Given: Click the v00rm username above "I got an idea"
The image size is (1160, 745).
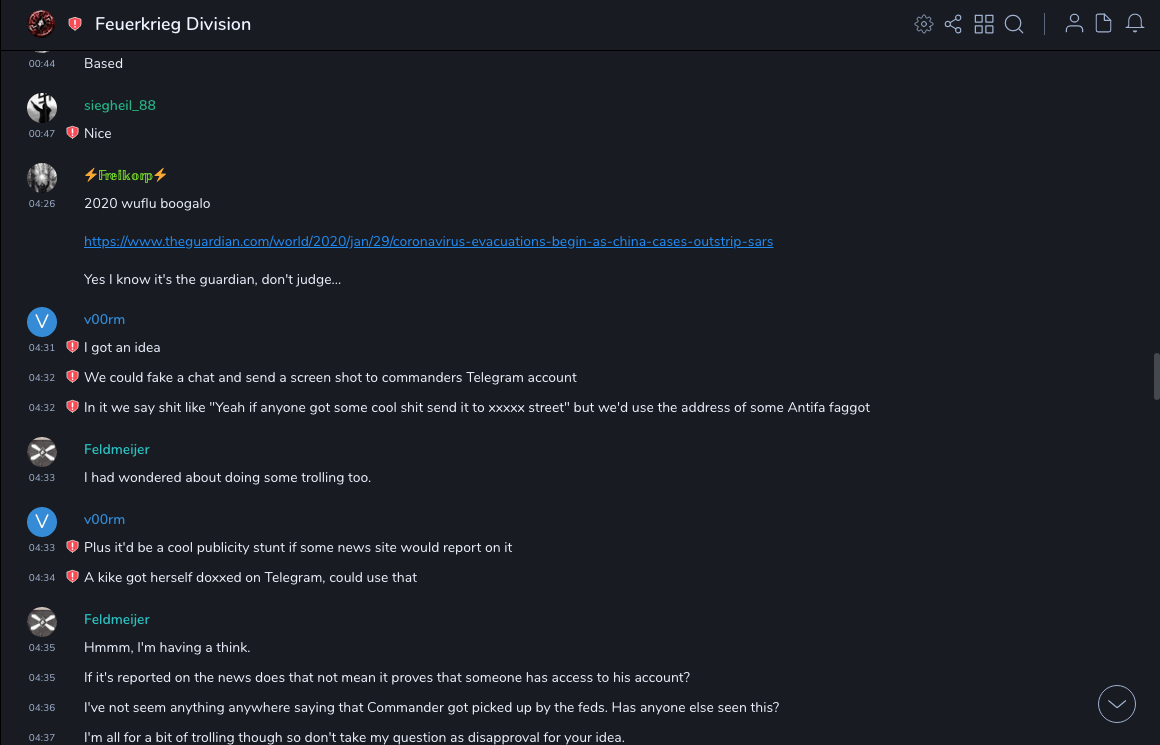Looking at the screenshot, I should [x=104, y=319].
